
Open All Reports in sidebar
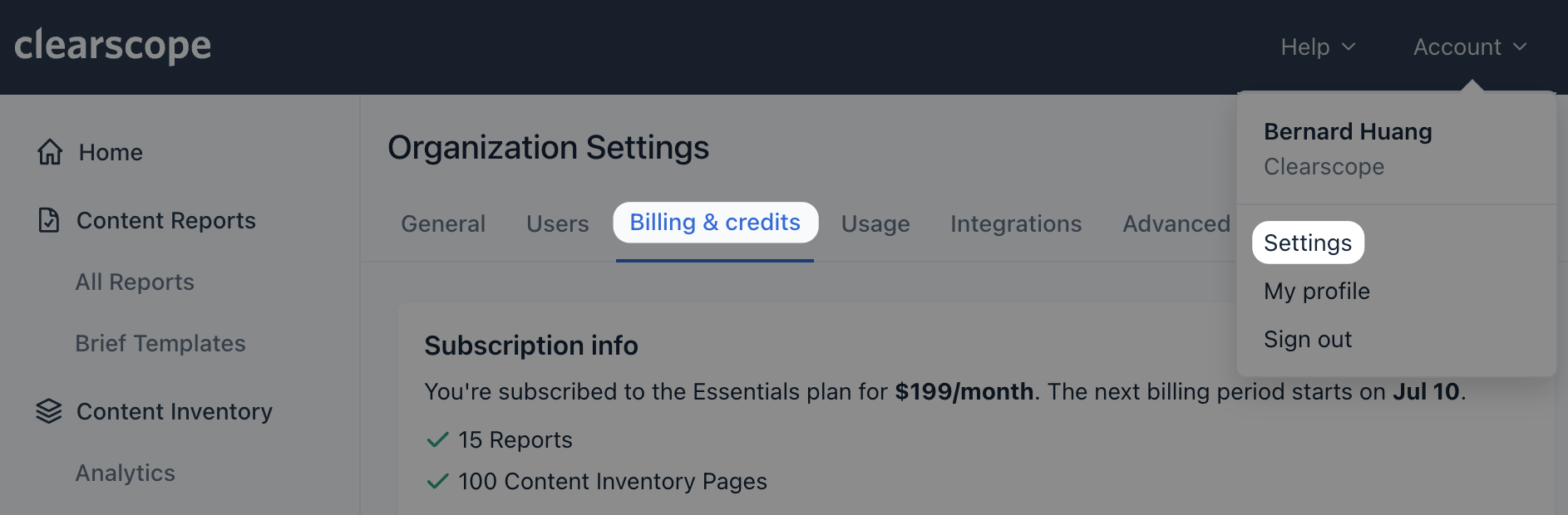point(135,282)
